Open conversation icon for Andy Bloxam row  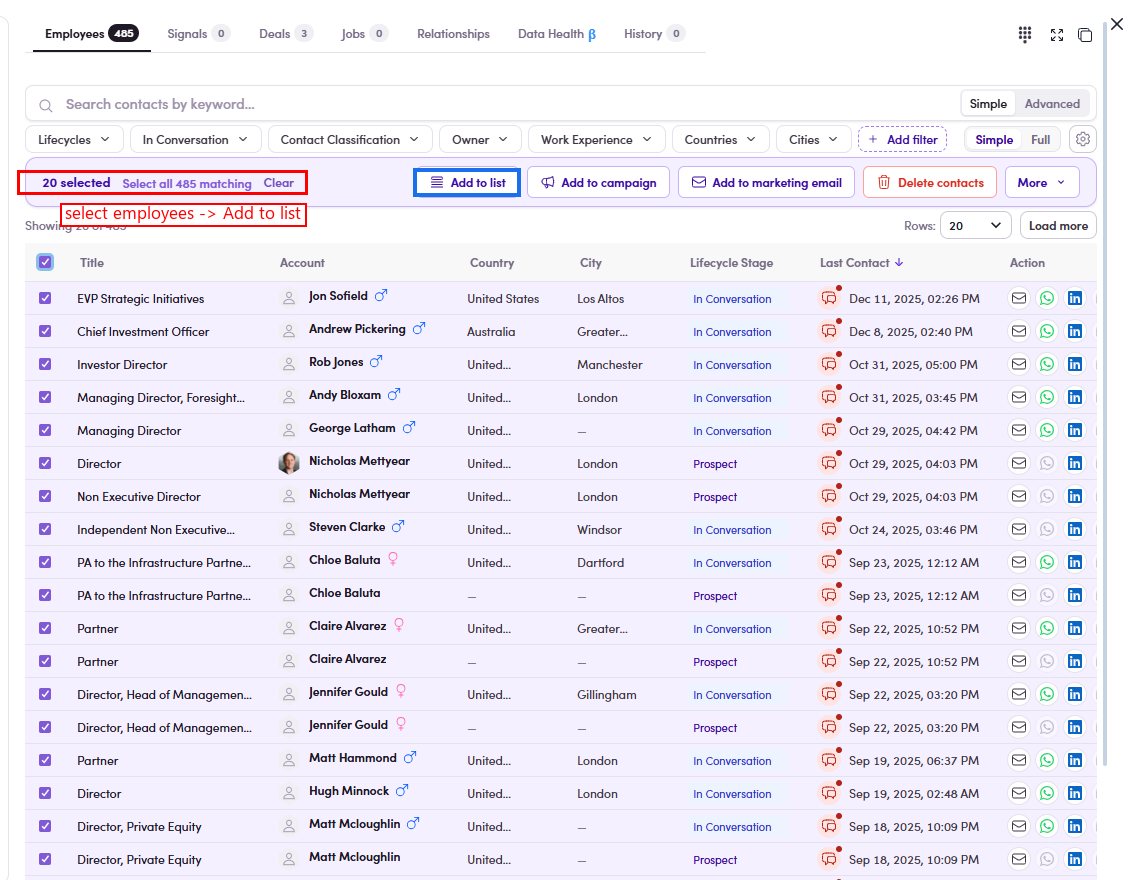coord(829,397)
